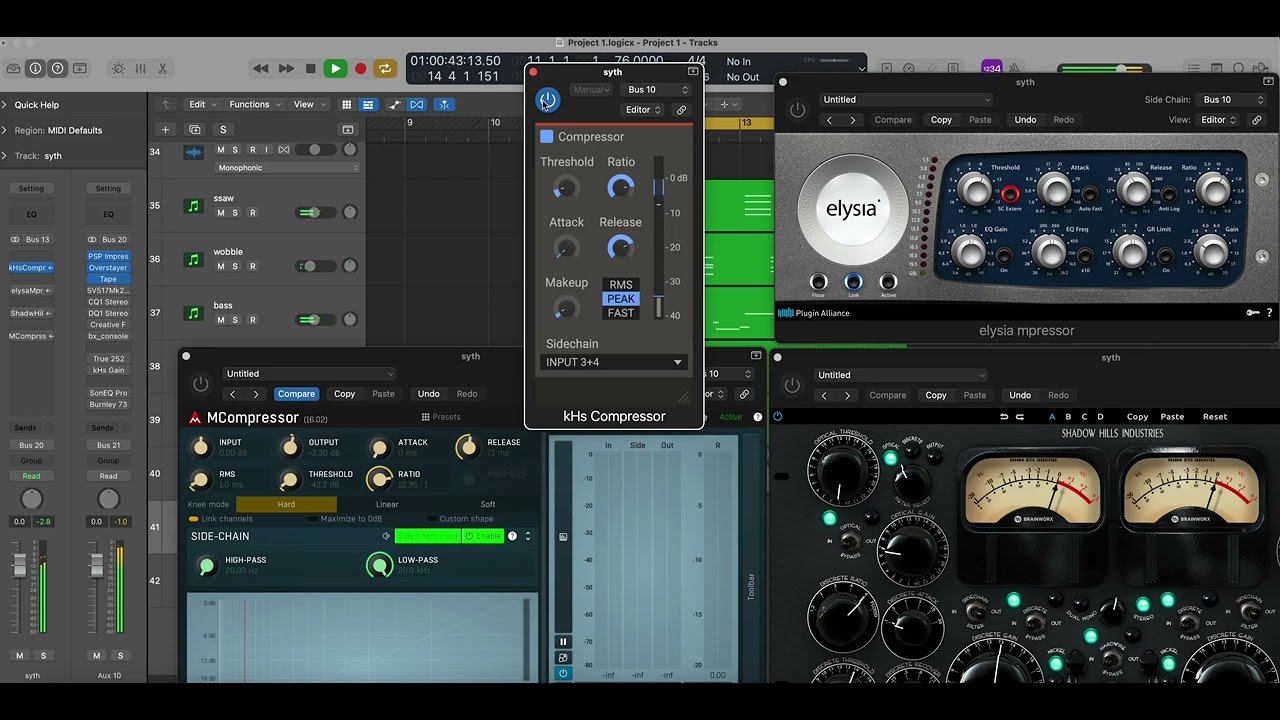Open Sidechain INPUT 3+4 dropdown
Viewport: 1280px width, 720px height.
coord(613,362)
